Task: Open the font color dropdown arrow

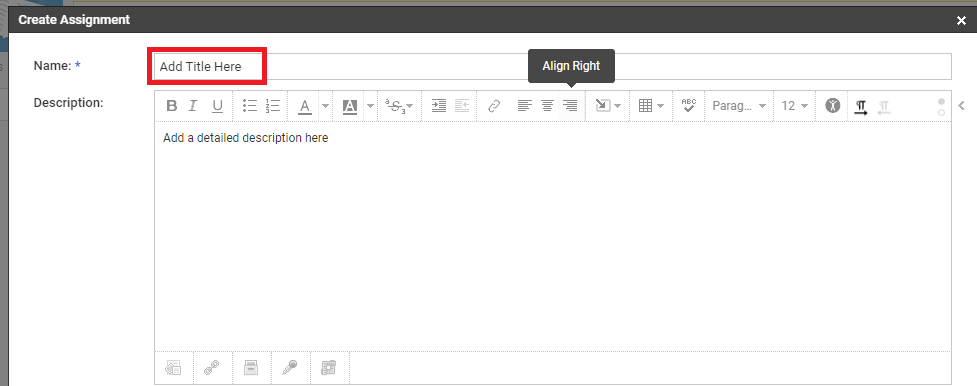Action: tap(325, 106)
